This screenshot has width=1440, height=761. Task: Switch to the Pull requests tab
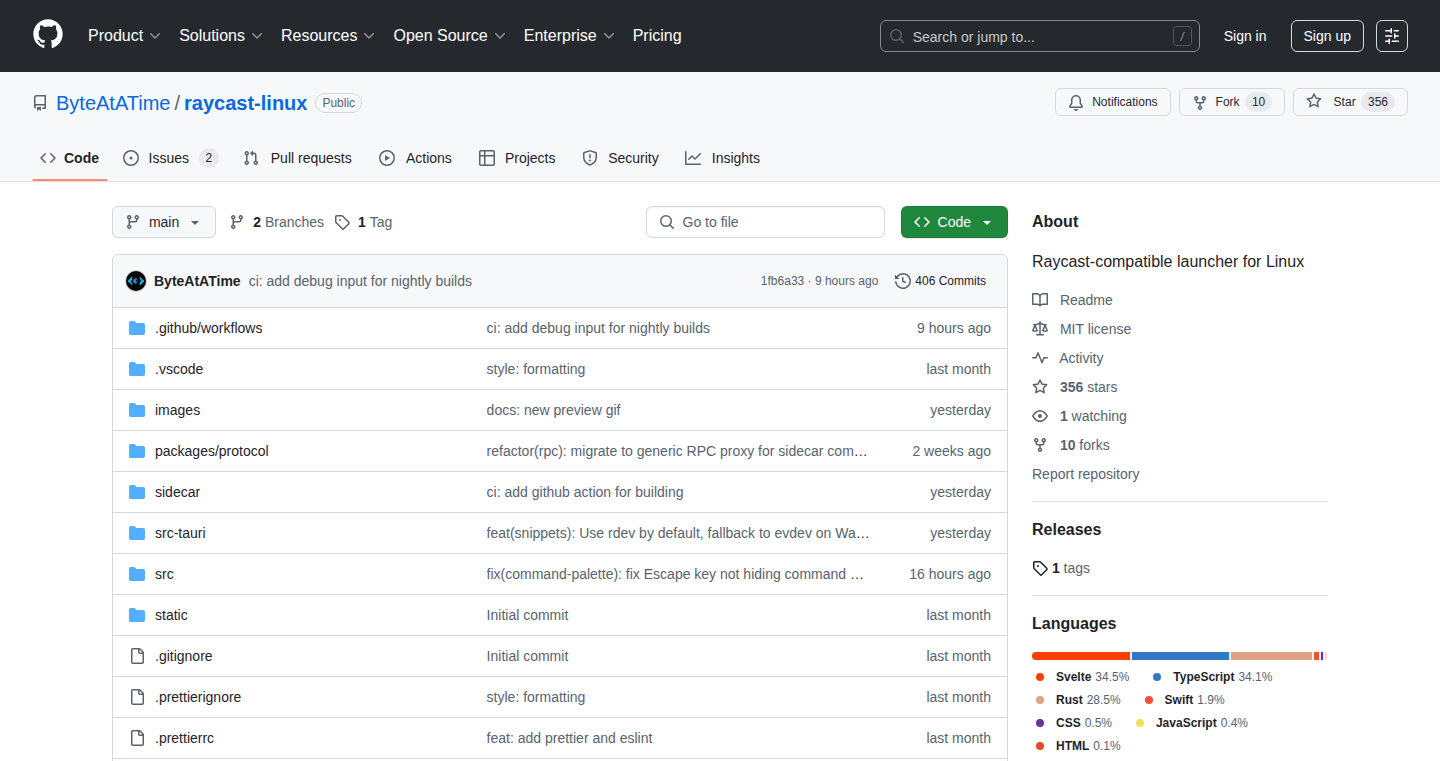[298, 158]
